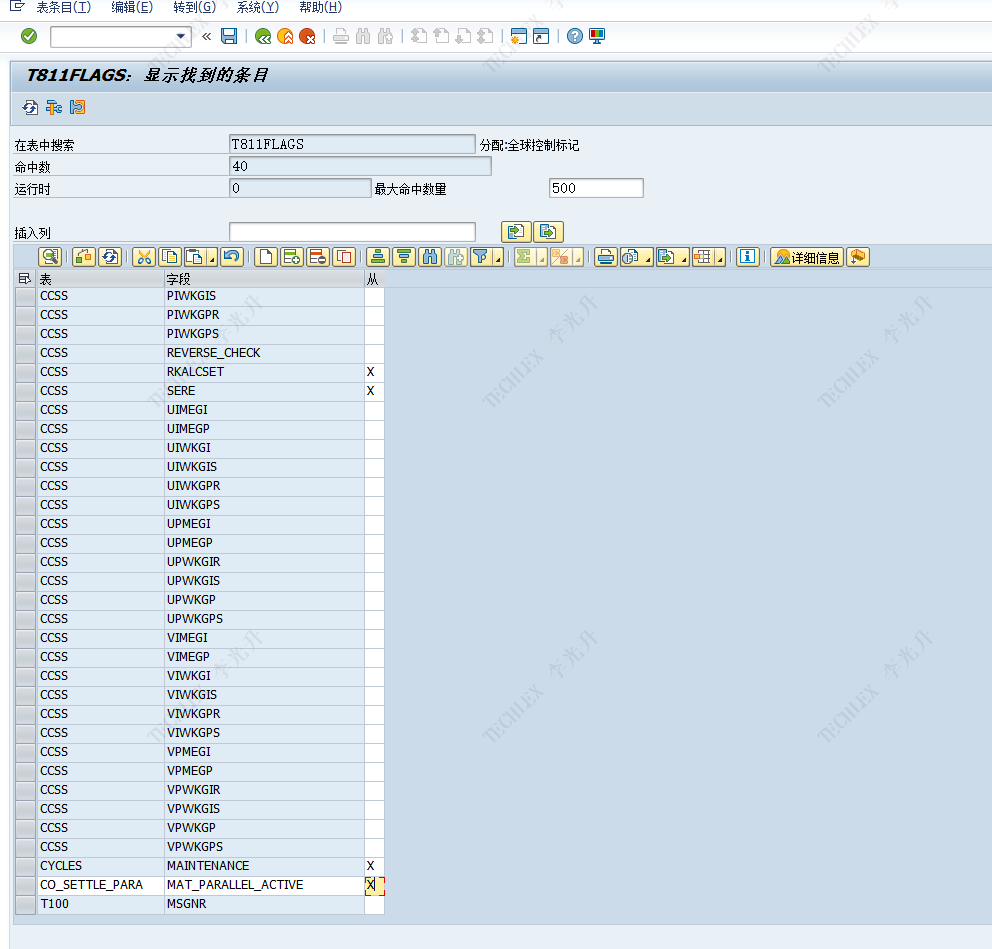Image resolution: width=992 pixels, height=949 pixels.
Task: Select the row selector for CYCLES row
Action: [25, 866]
